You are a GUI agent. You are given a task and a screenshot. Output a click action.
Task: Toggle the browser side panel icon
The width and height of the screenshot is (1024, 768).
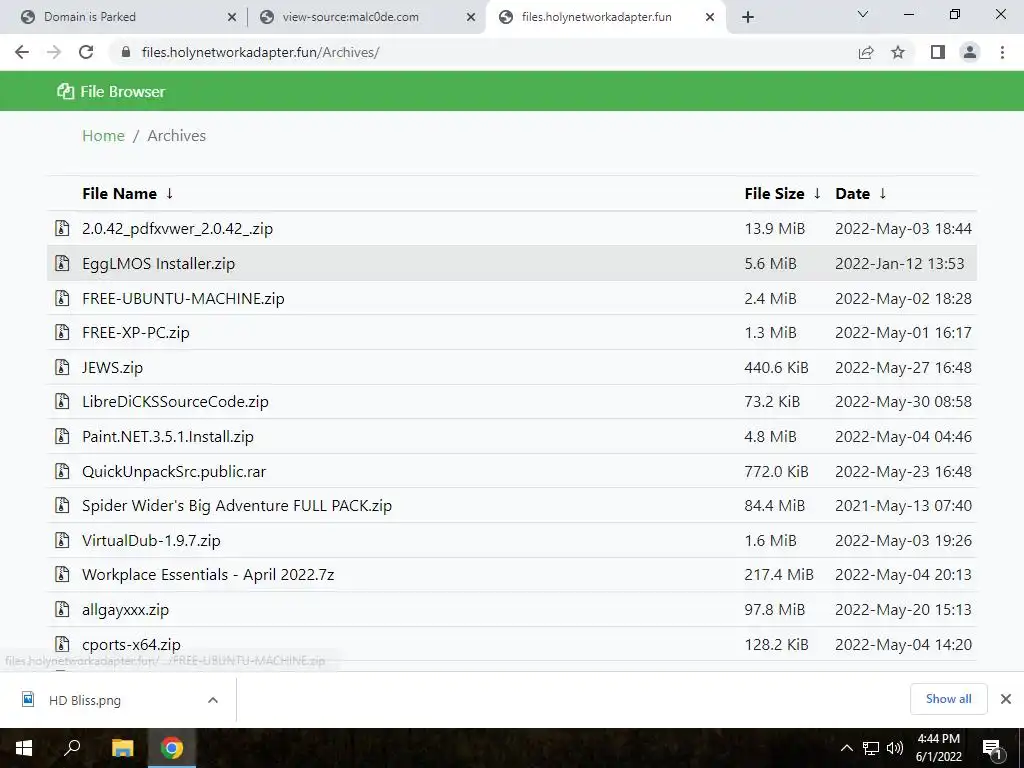tap(938, 52)
